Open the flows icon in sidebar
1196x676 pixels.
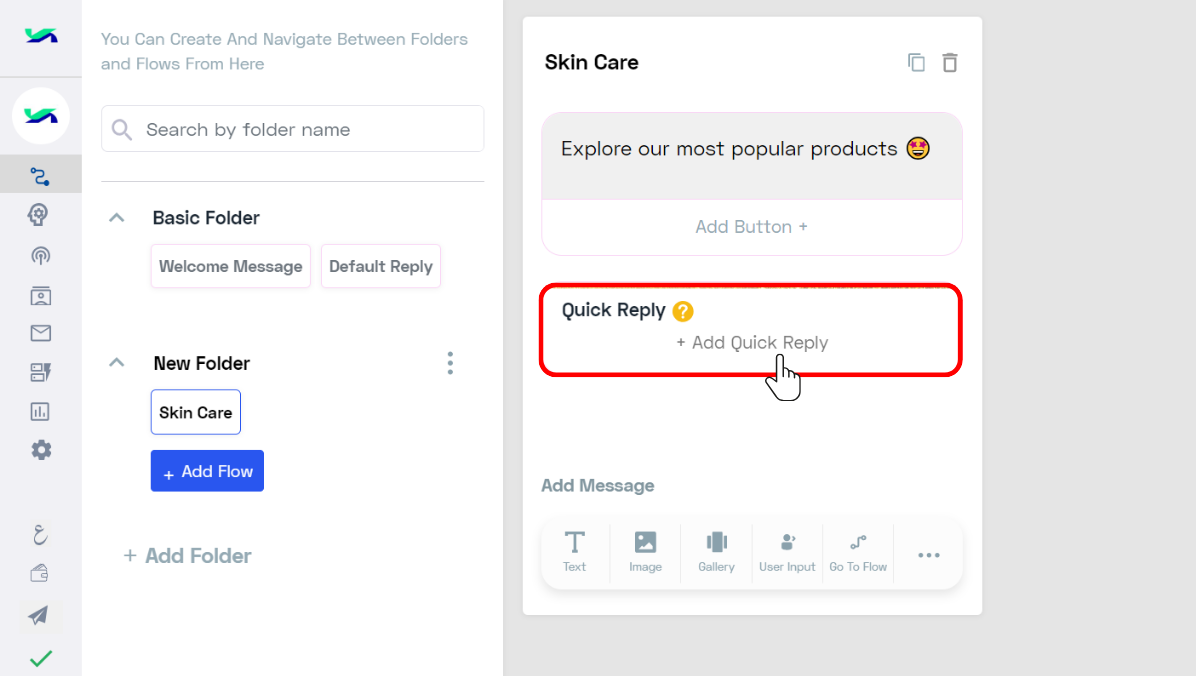coord(40,176)
